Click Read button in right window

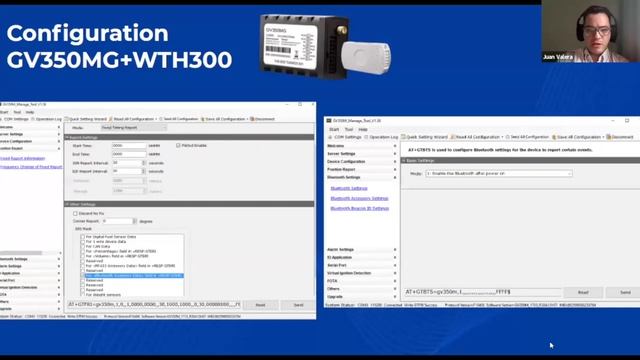pos(583,292)
